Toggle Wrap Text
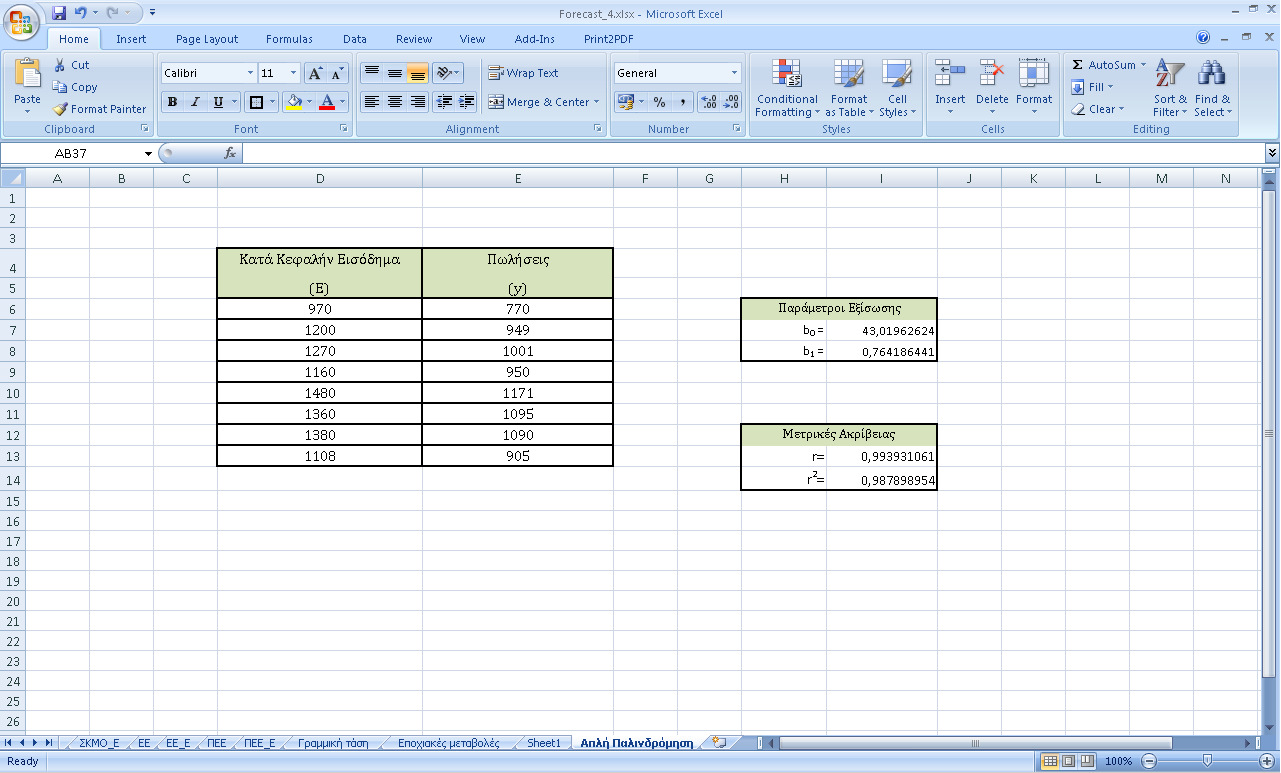Screen dimensions: 1281x773 click(523, 73)
